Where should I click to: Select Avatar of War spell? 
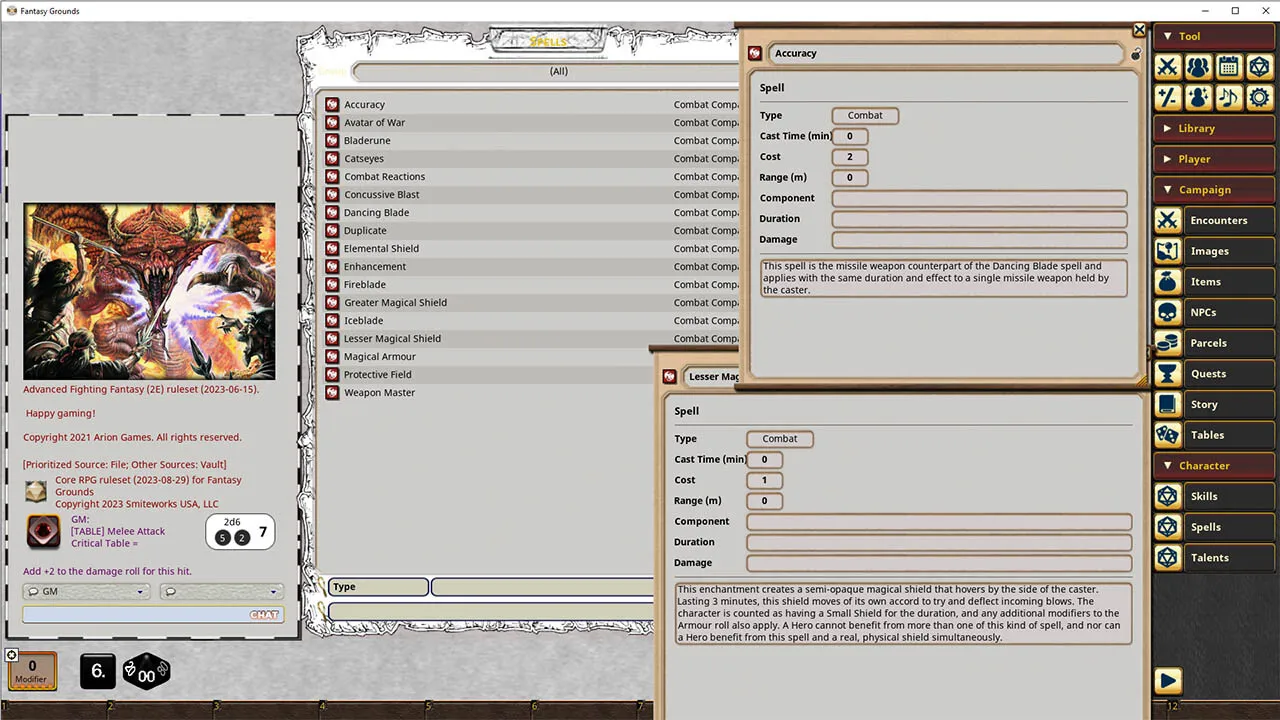pos(375,123)
